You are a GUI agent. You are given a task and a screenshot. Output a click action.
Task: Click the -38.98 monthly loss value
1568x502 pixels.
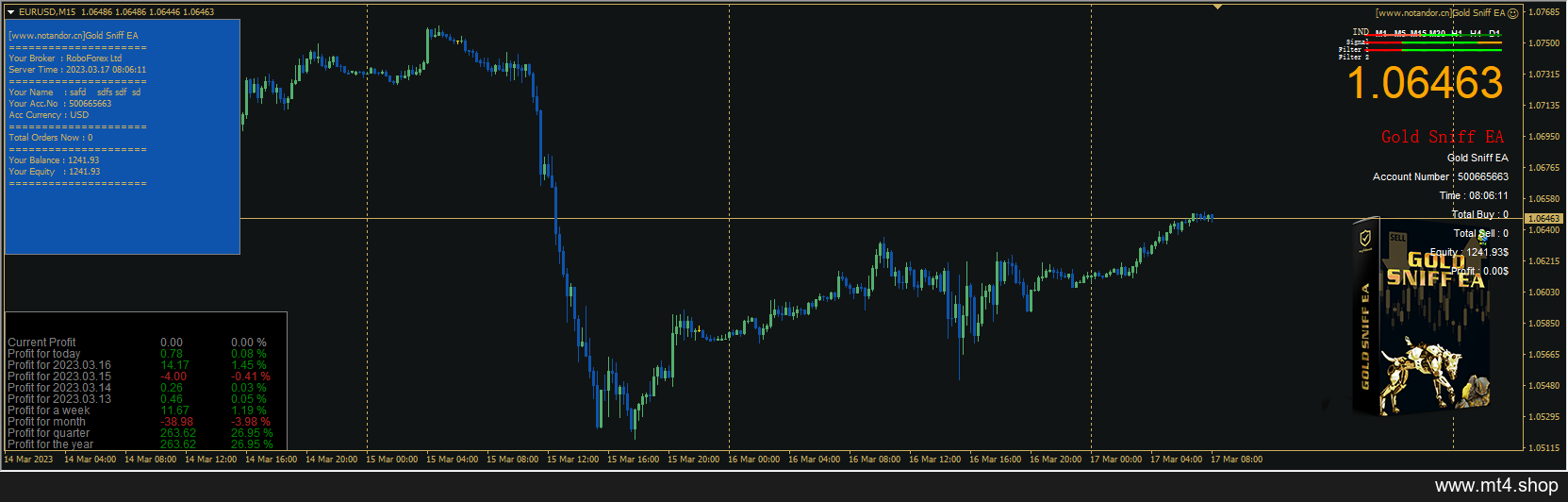(x=176, y=422)
